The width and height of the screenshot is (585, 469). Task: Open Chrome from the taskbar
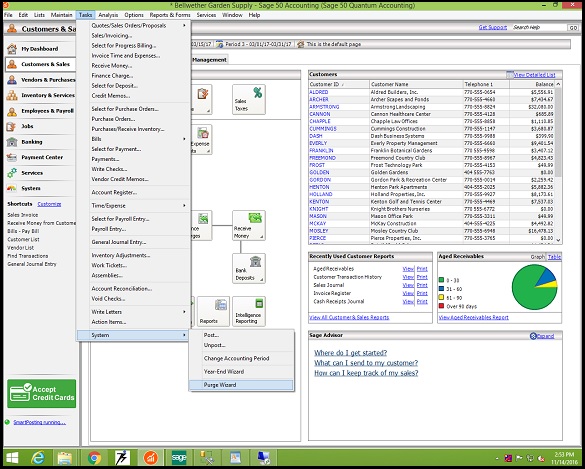pos(94,457)
